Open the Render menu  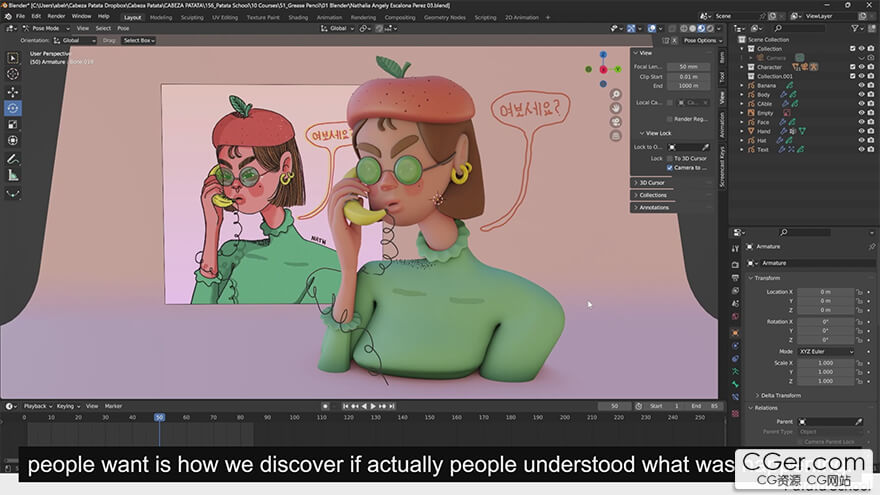(x=56, y=16)
